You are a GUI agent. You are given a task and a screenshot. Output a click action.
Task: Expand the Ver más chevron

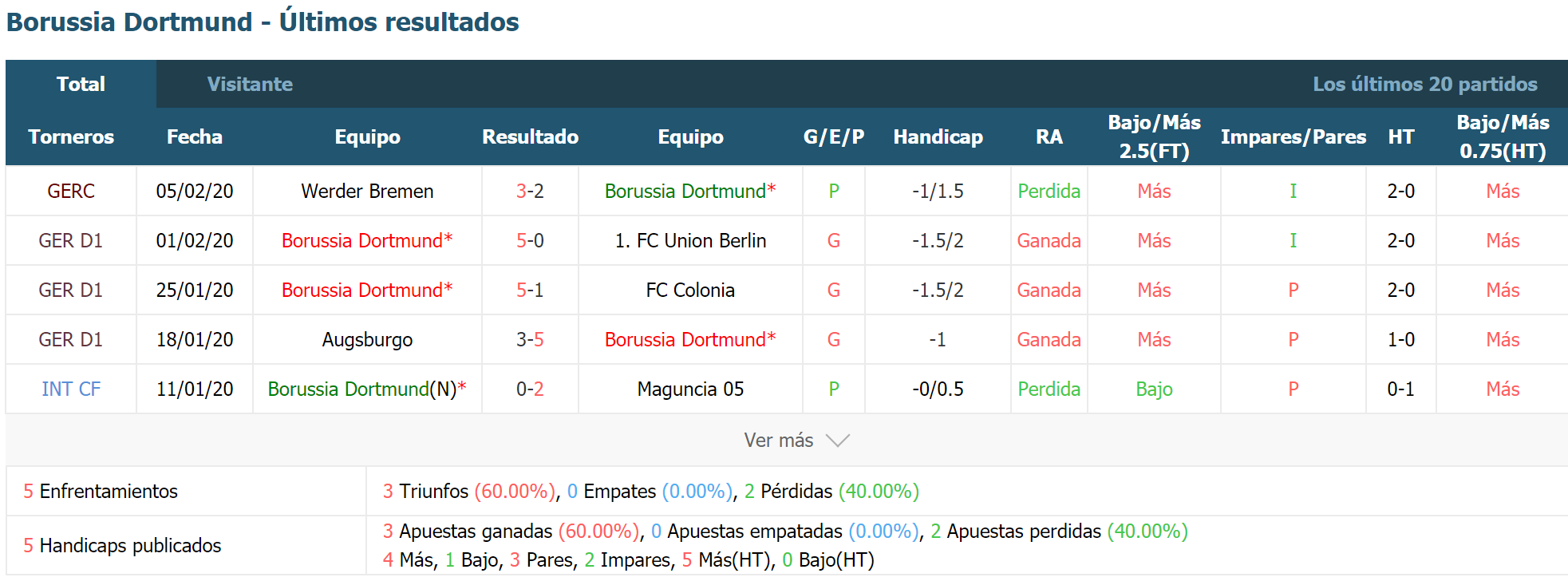pyautogui.click(x=837, y=441)
